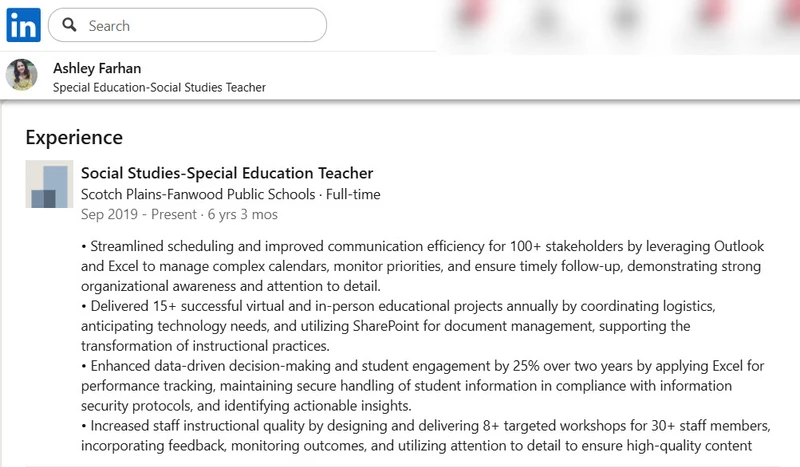Click the Full-time employment type label
The image size is (800, 467).
coord(353,194)
